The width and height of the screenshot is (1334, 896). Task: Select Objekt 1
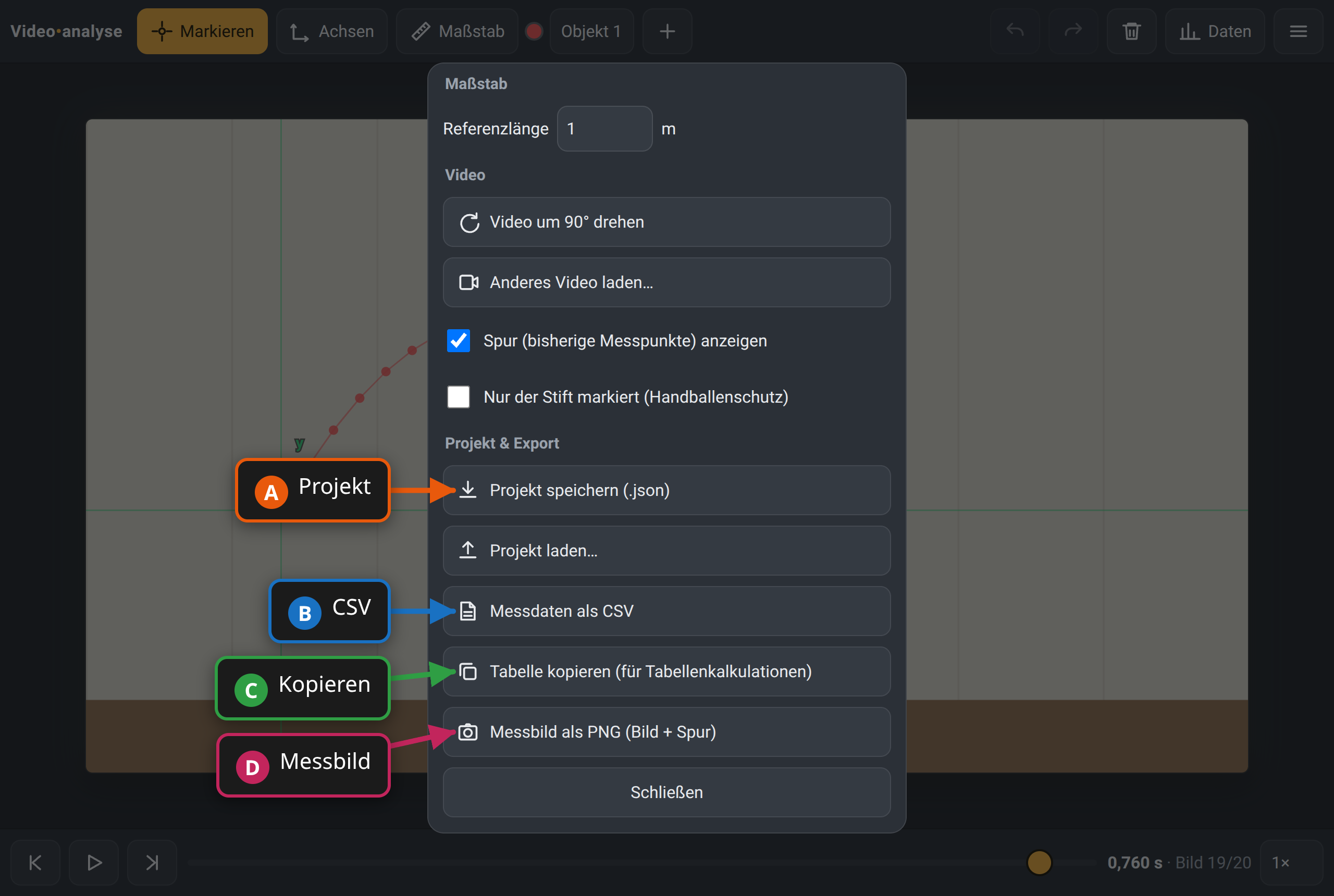pyautogui.click(x=591, y=31)
